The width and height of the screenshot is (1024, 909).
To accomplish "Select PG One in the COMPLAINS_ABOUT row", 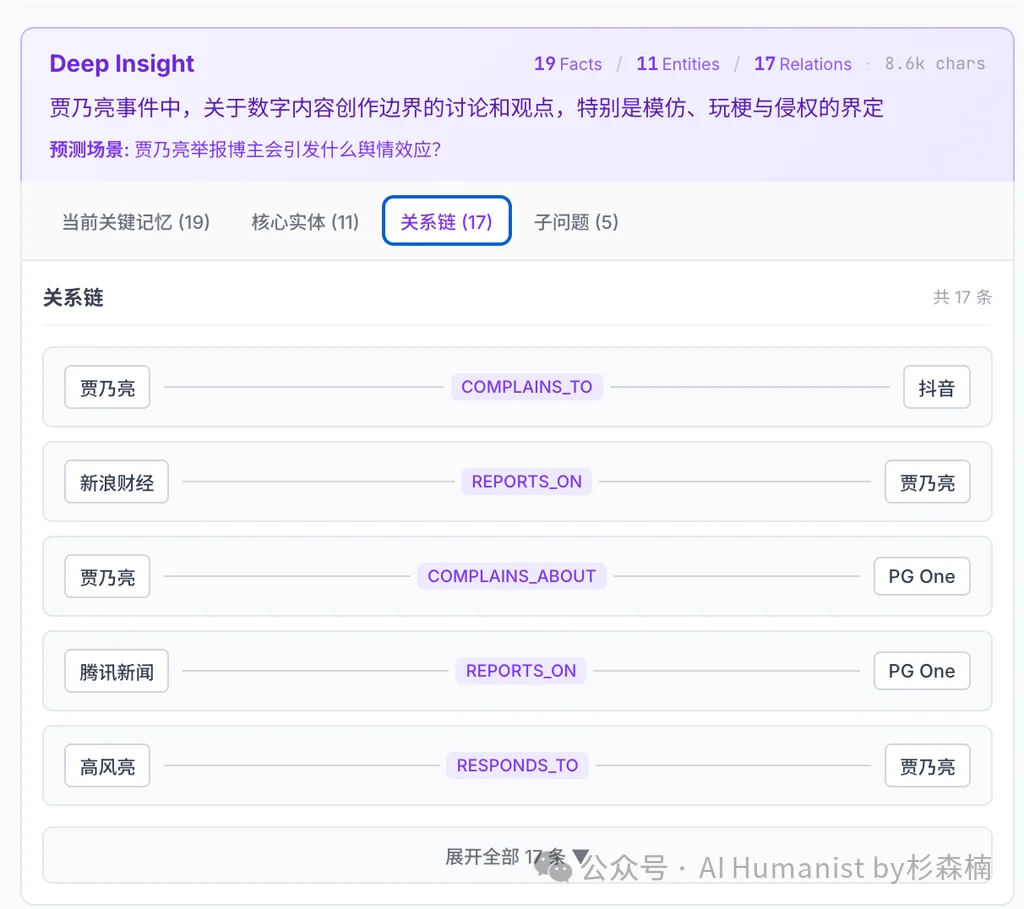I will [x=921, y=576].
